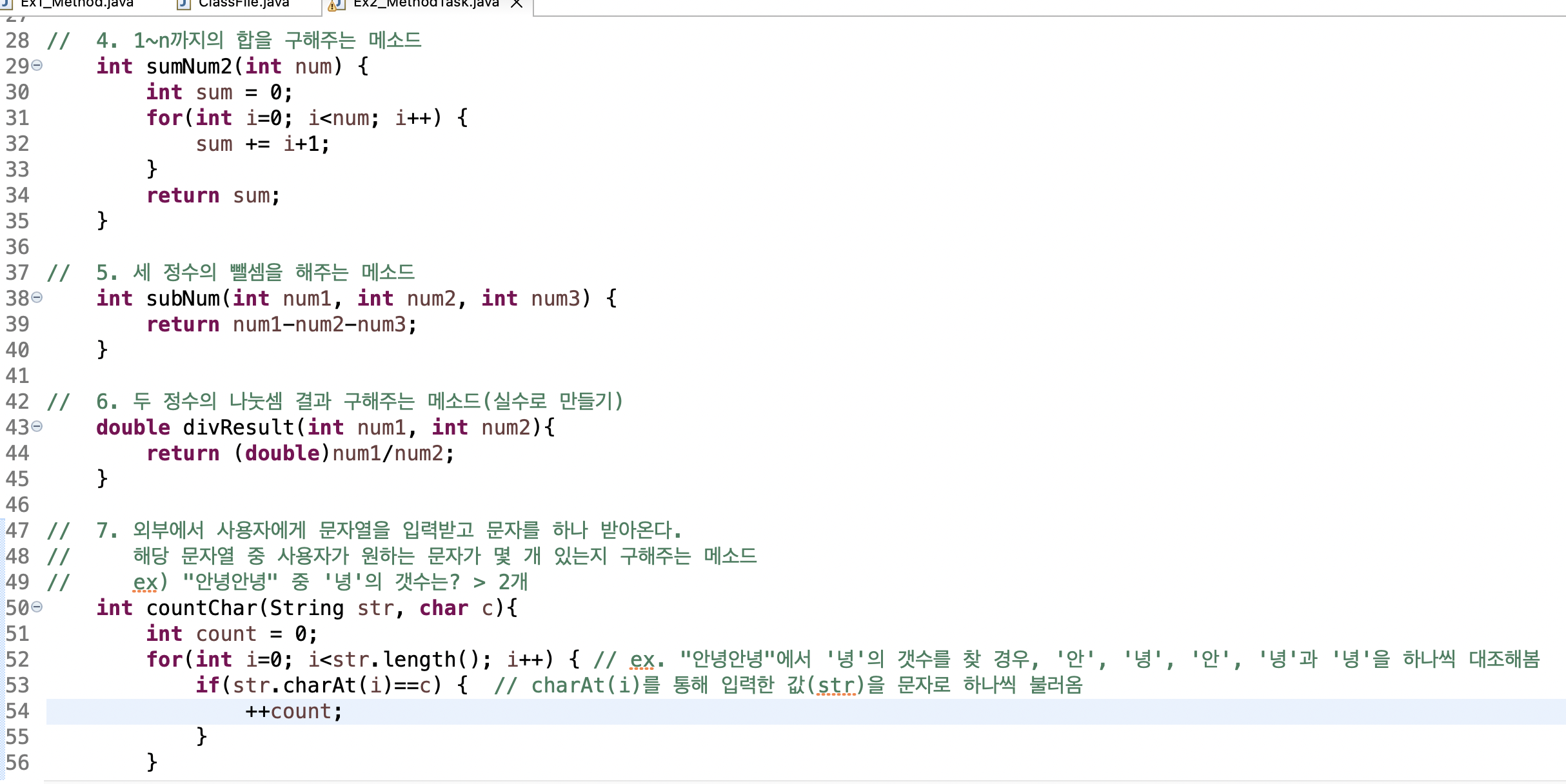
Task: Collapse the sumNum2 method fold
Action: pyautogui.click(x=37, y=65)
